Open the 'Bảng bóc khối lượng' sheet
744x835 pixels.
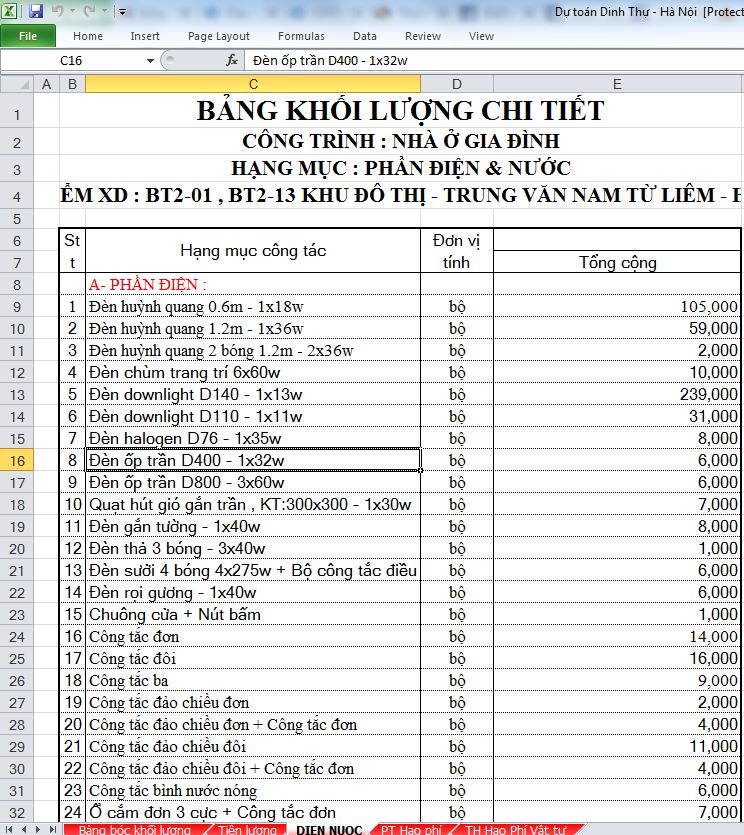134,830
